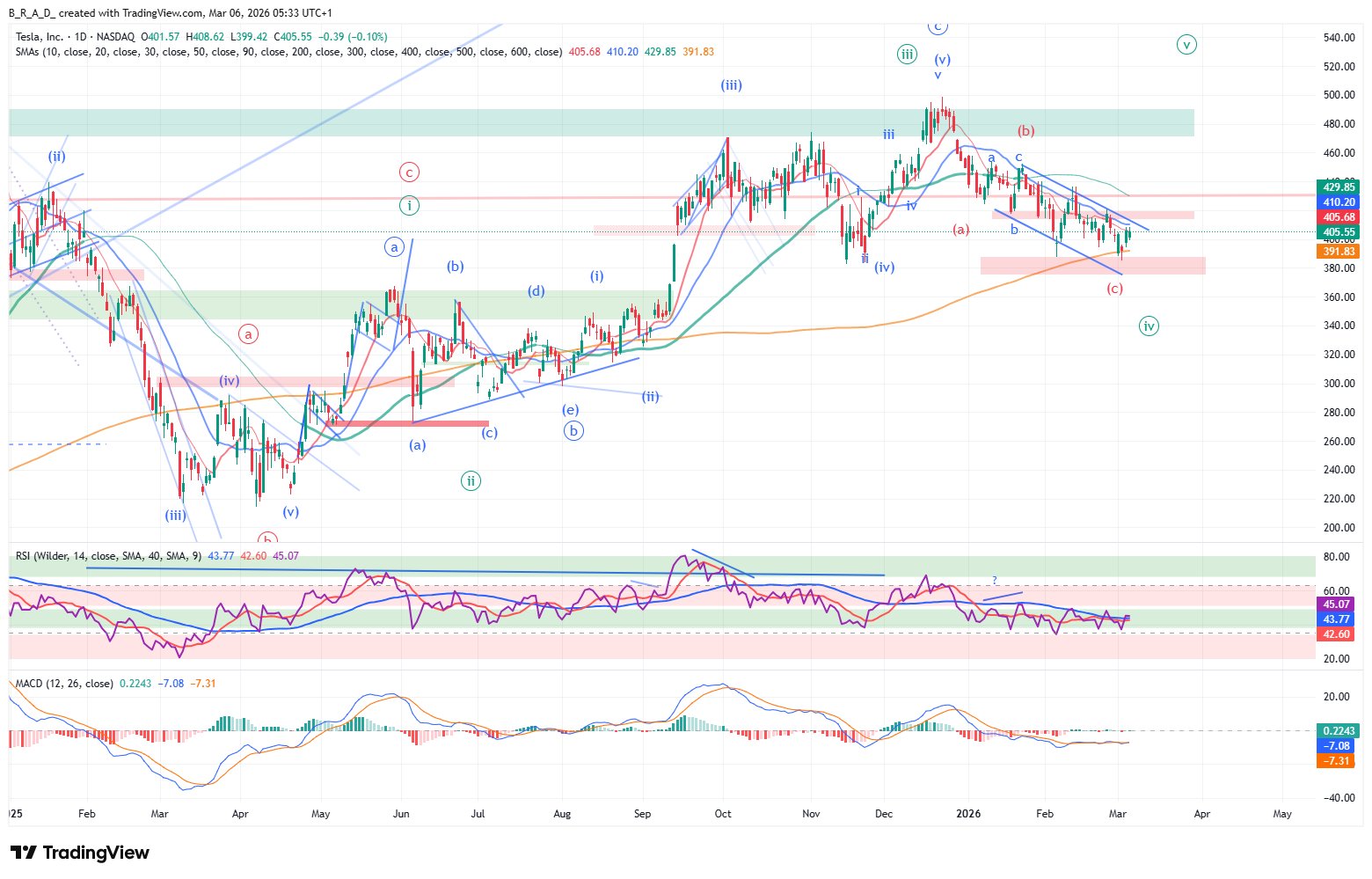Click the orange 391.83 price tag

pyautogui.click(x=1337, y=252)
